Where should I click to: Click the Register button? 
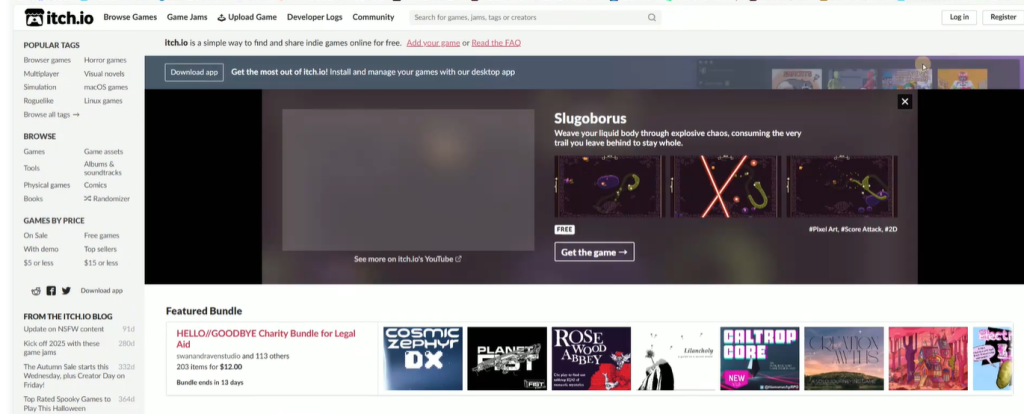(x=1002, y=17)
